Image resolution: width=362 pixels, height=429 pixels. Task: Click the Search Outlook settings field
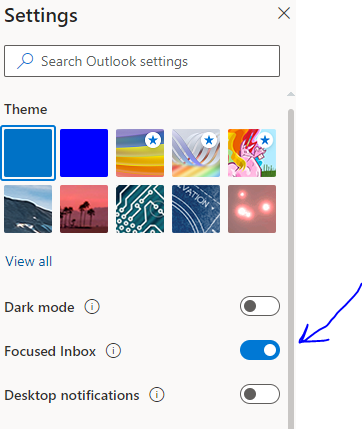(x=142, y=61)
